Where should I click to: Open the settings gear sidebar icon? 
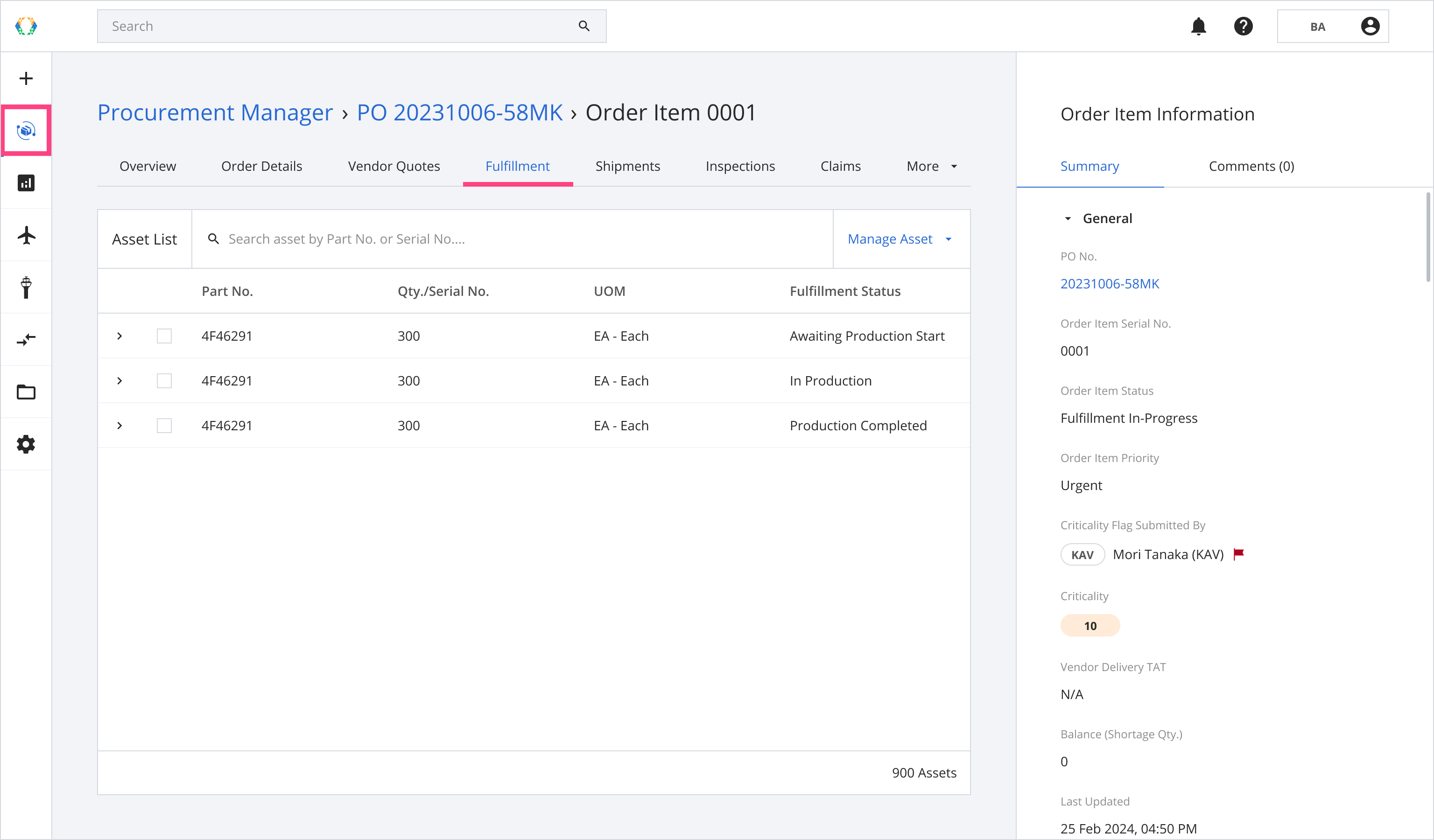(x=26, y=444)
